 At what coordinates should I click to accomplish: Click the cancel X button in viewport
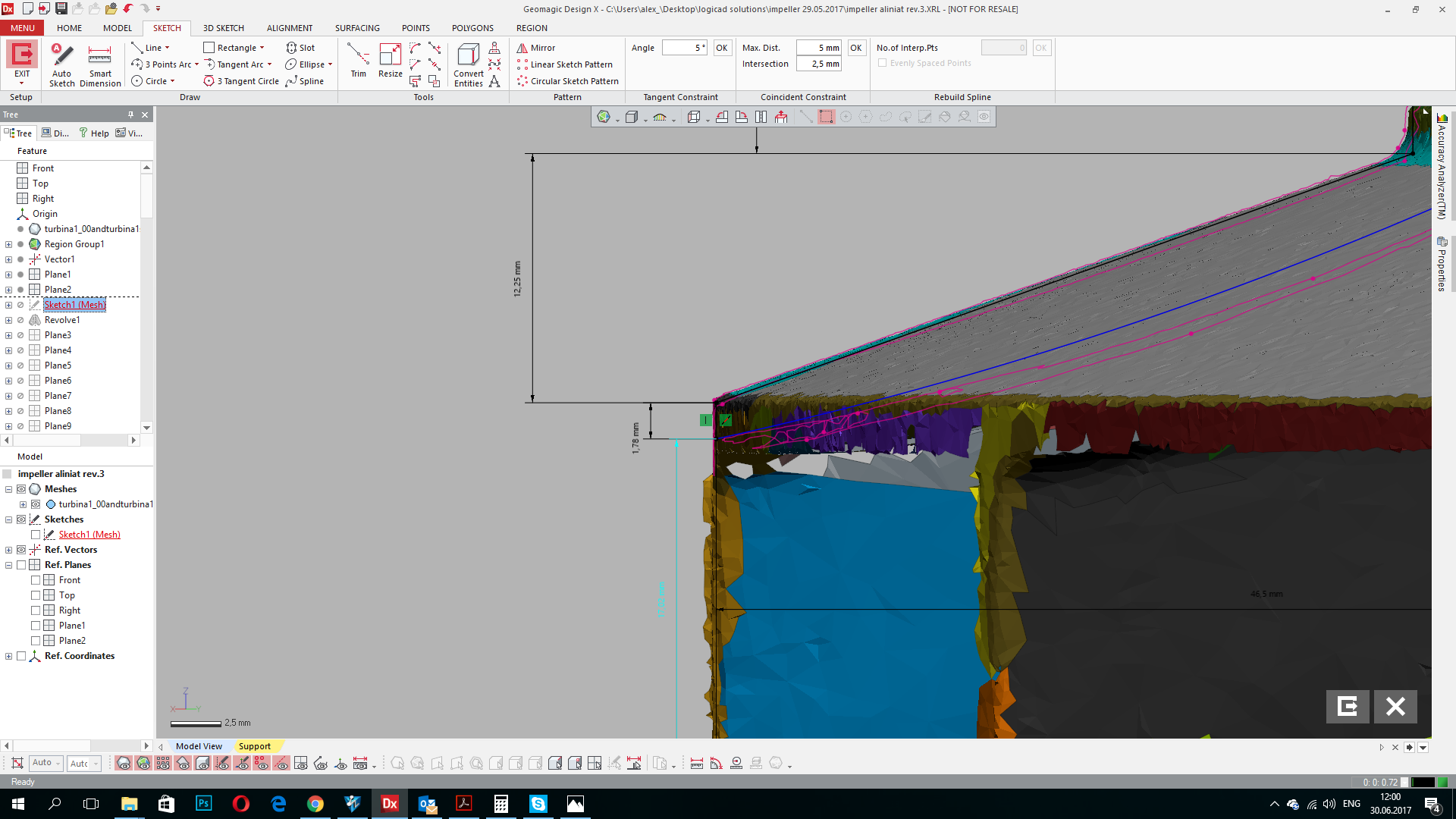pos(1395,707)
